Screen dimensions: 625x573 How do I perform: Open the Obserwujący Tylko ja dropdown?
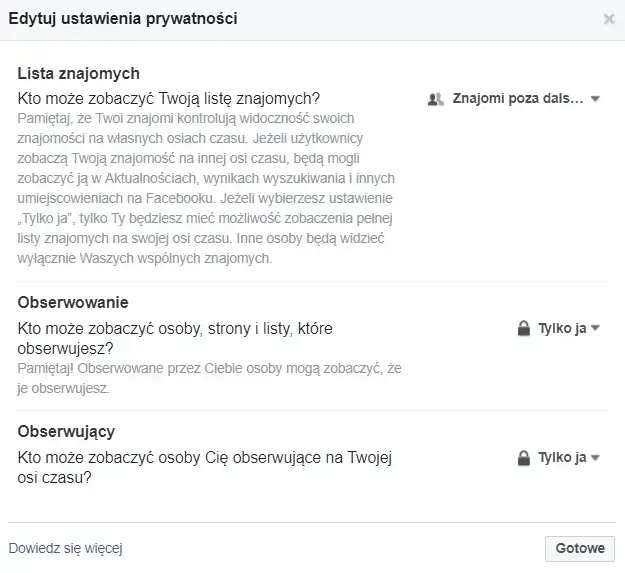558,457
